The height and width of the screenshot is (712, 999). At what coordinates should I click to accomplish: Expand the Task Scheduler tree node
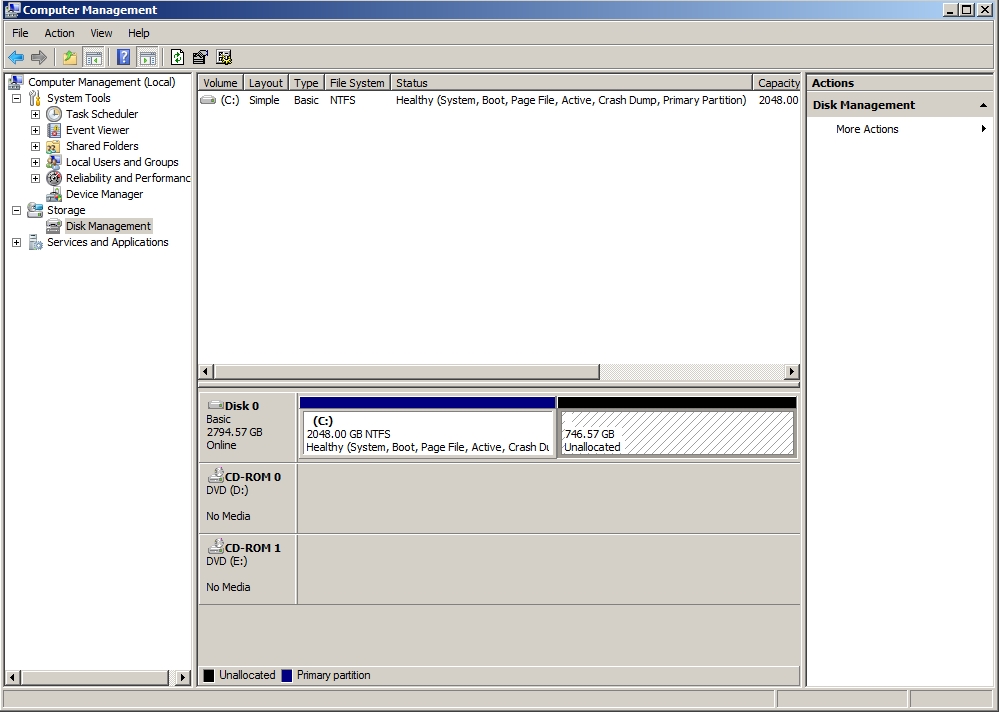click(35, 114)
